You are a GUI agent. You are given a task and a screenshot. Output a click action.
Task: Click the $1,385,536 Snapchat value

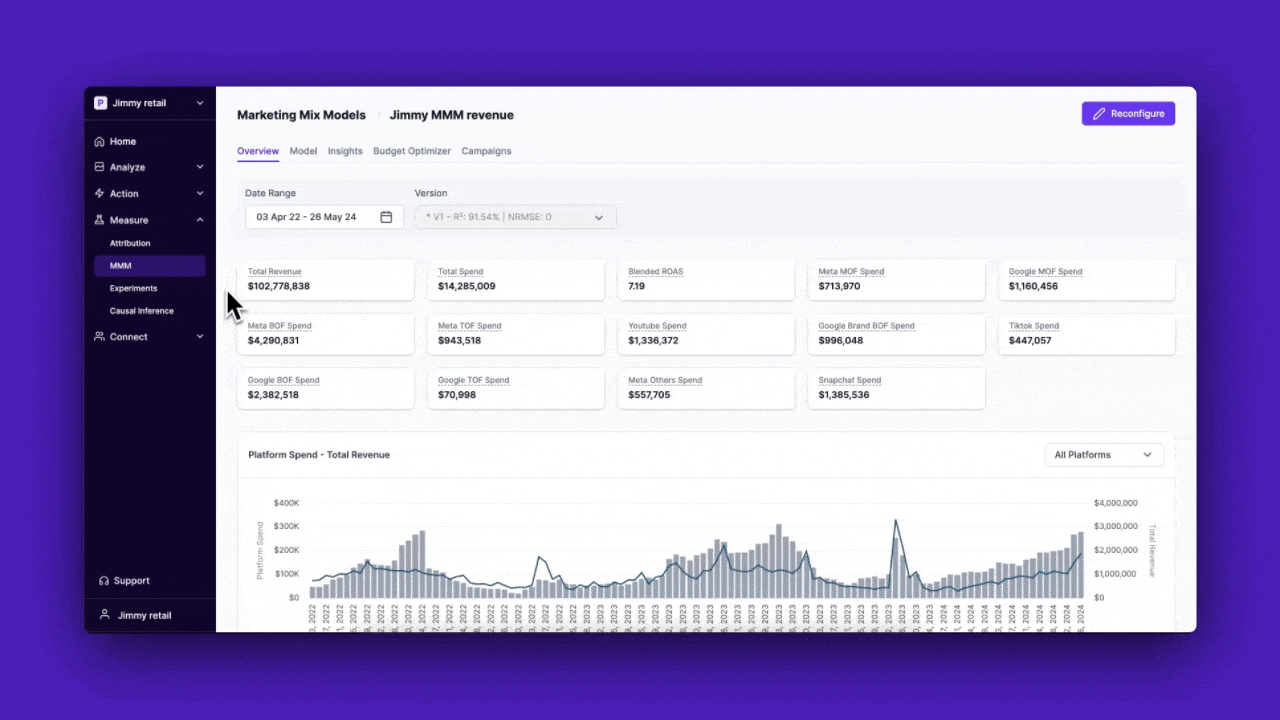(844, 395)
